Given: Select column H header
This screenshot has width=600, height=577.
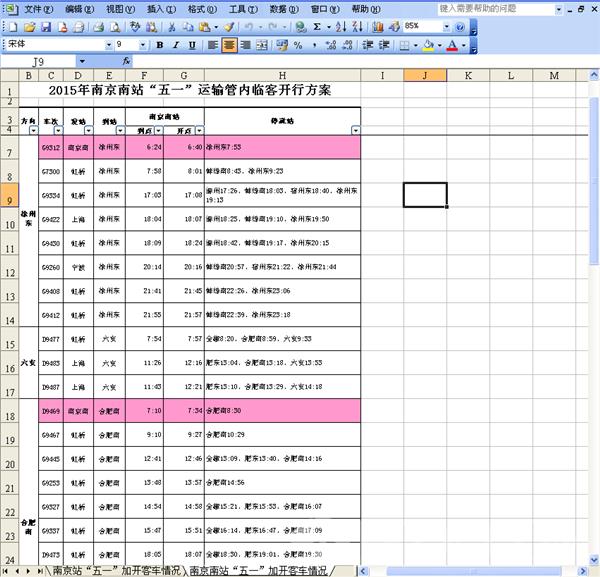Looking at the screenshot, I should pos(283,76).
